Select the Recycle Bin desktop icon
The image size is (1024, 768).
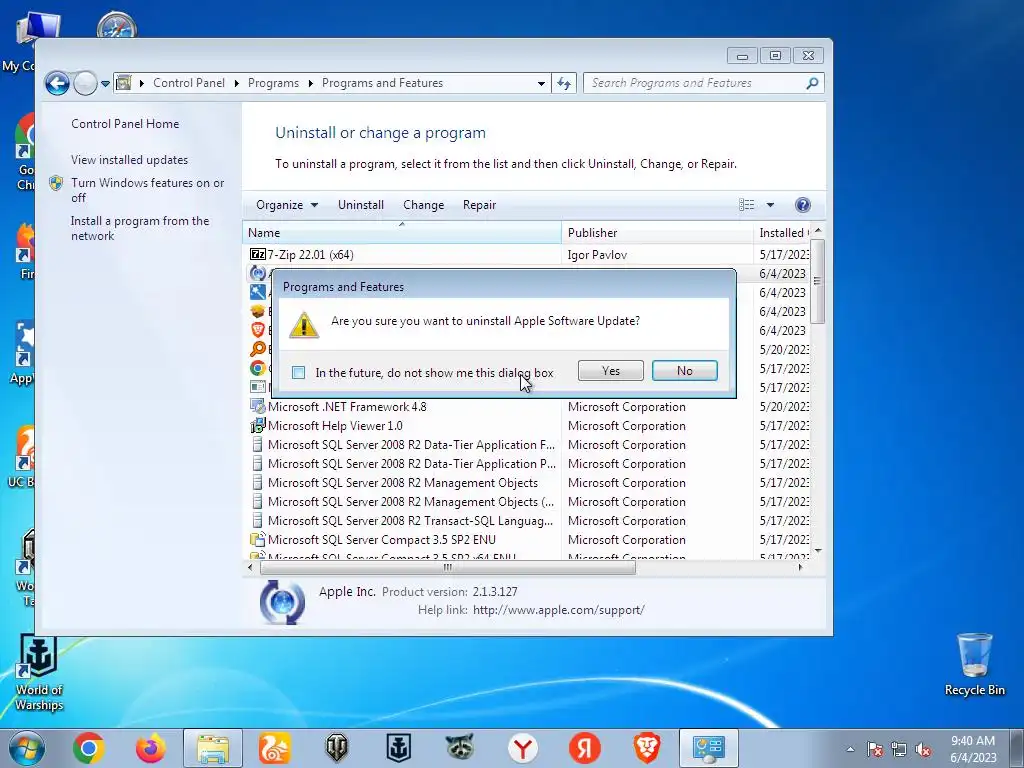(x=974, y=664)
